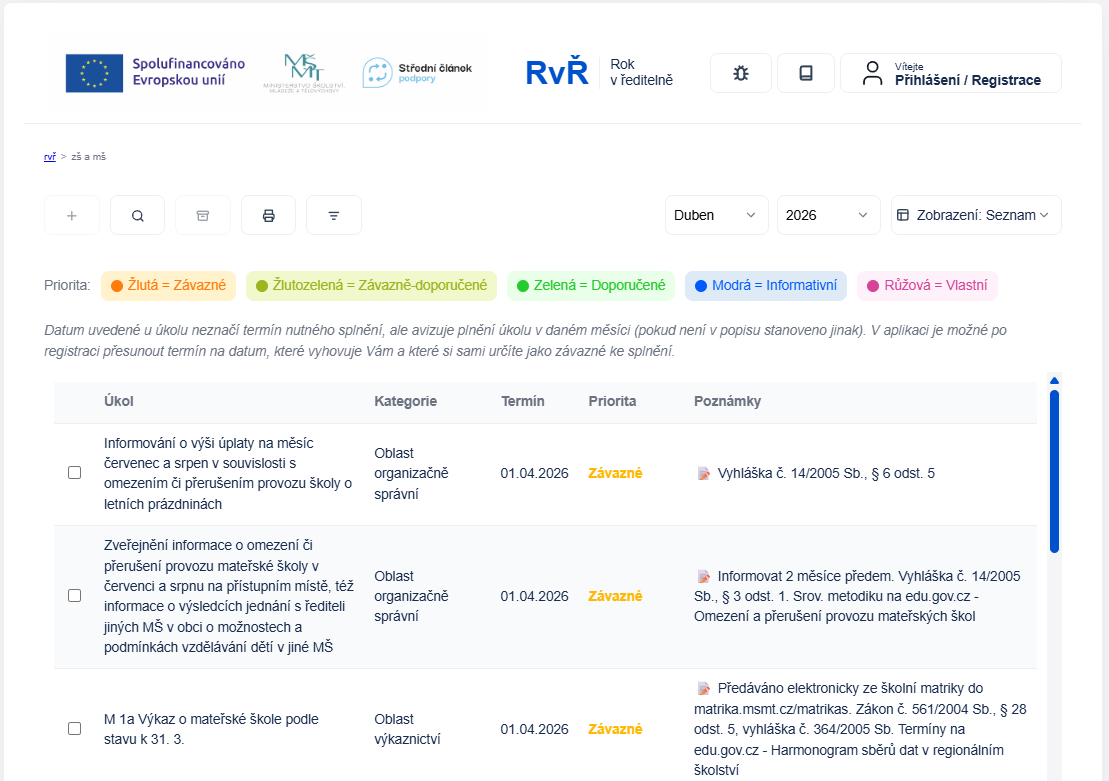
Task: Open the Duben month dropdown
Action: coord(716,215)
